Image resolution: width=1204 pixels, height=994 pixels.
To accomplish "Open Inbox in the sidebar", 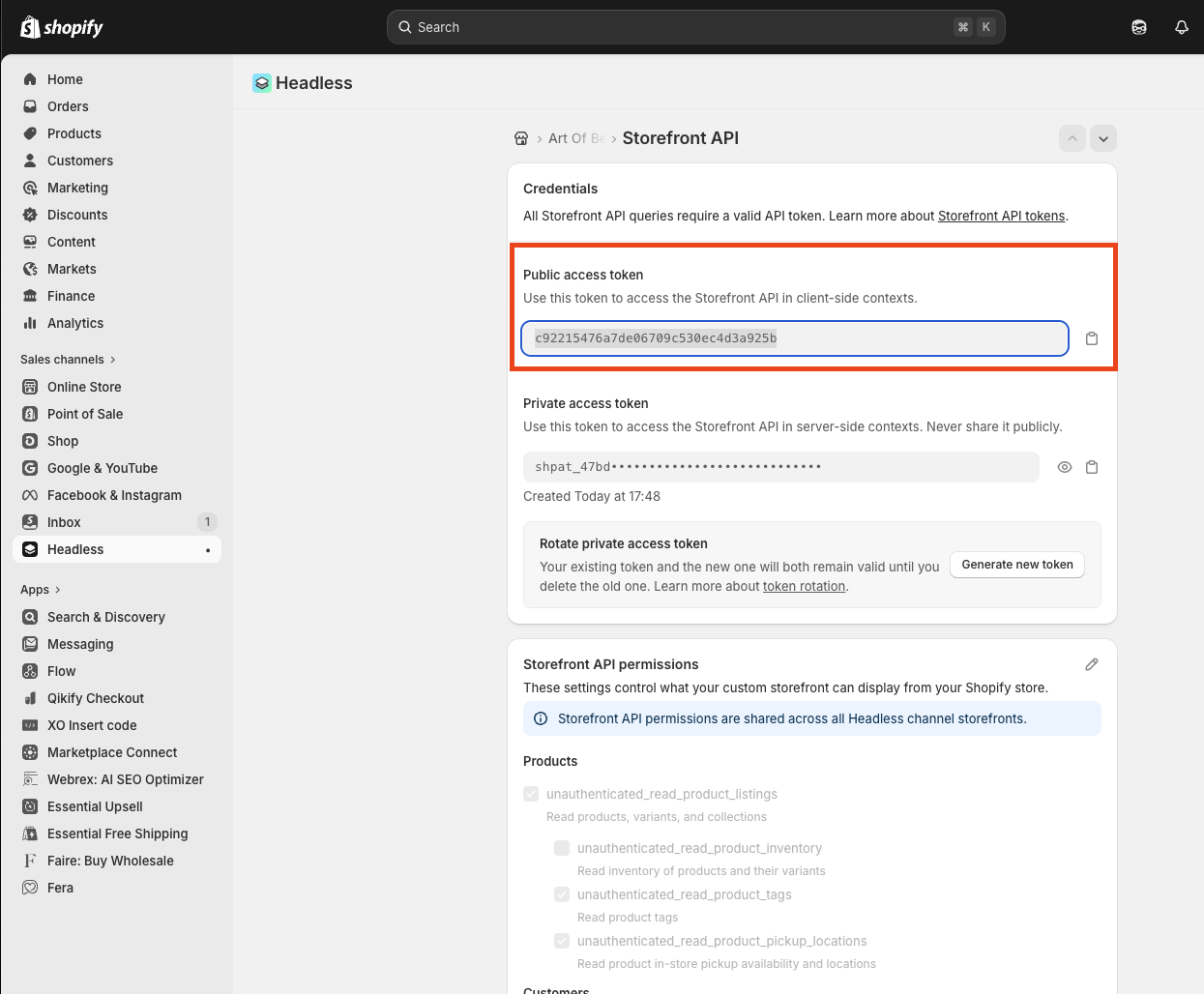I will point(117,522).
